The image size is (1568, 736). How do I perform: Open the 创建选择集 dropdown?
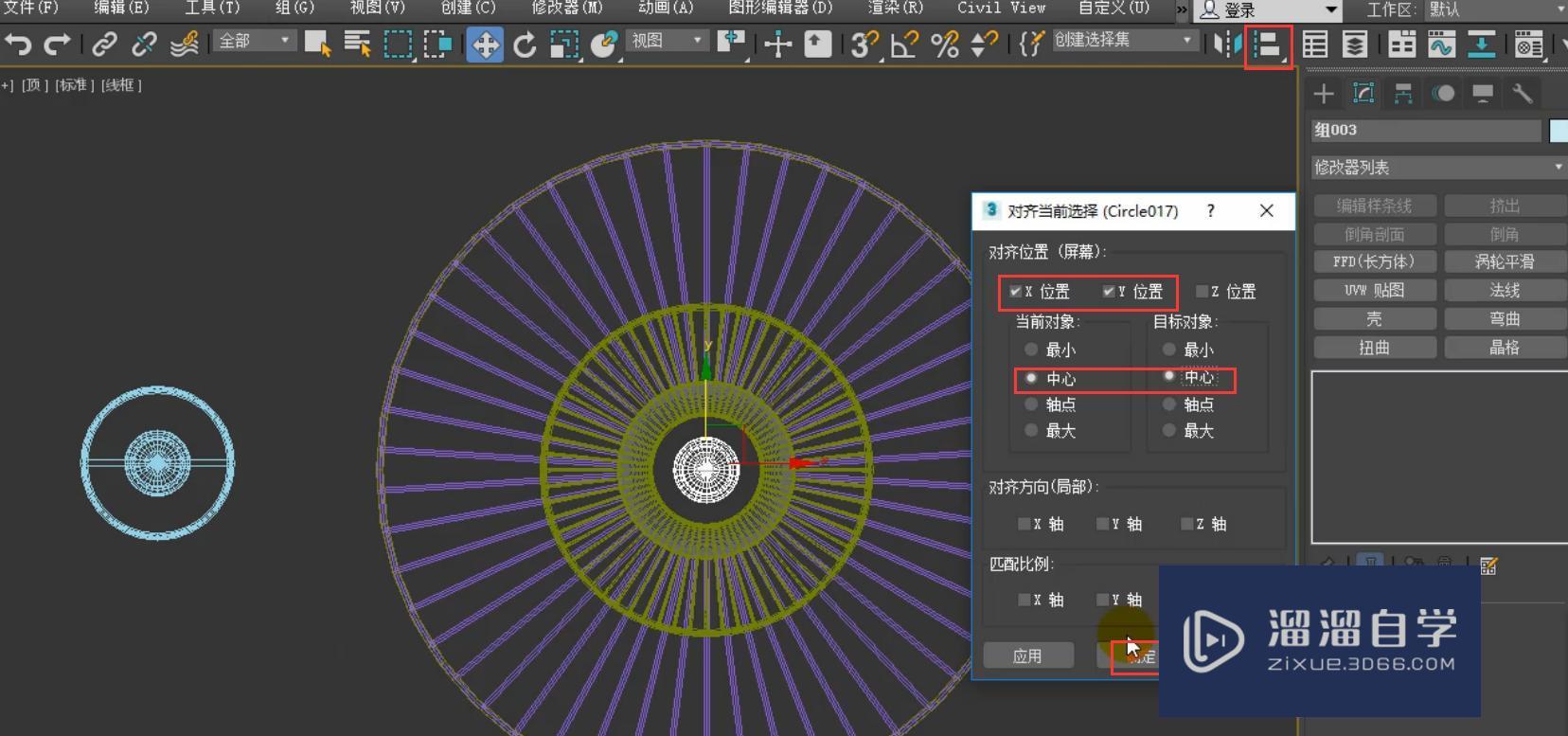pos(1124,41)
